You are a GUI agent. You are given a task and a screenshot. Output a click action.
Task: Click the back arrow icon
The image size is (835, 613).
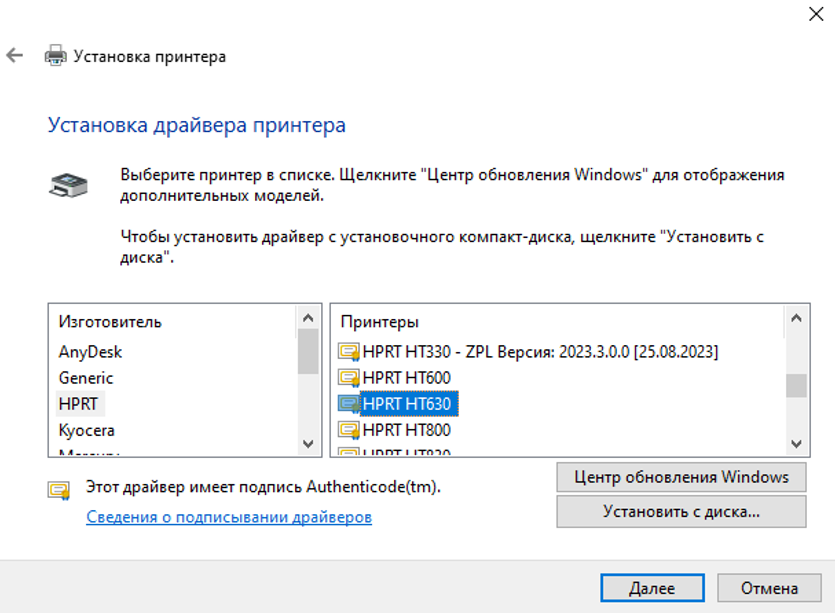click(x=15, y=56)
